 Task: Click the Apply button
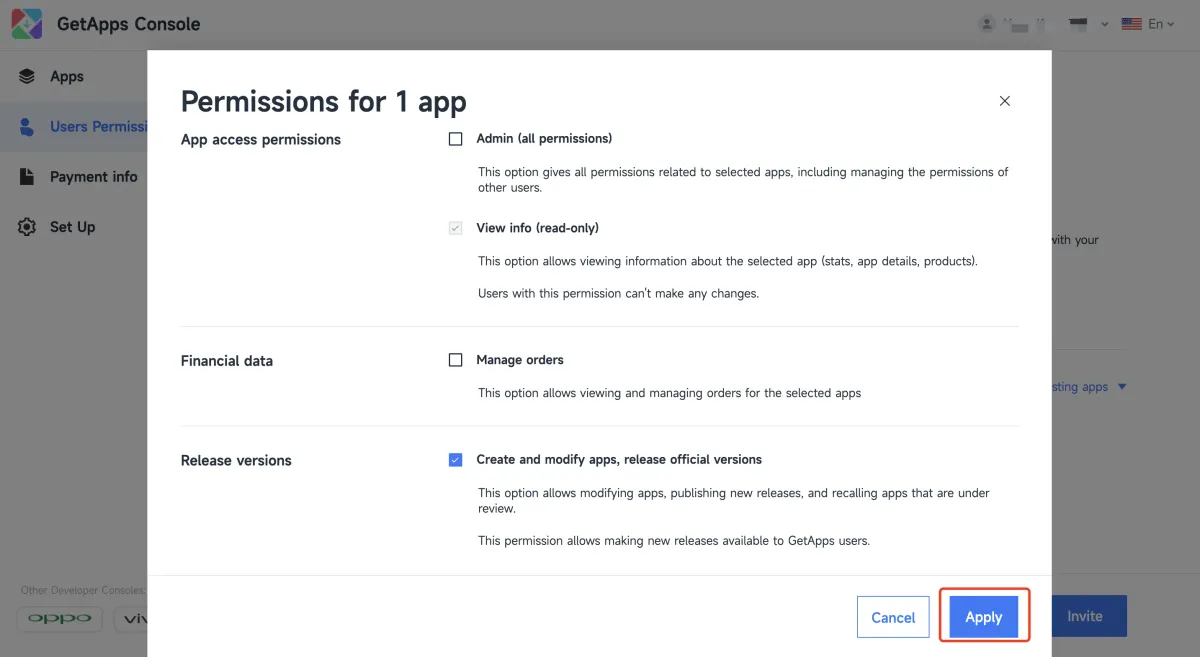tap(984, 617)
